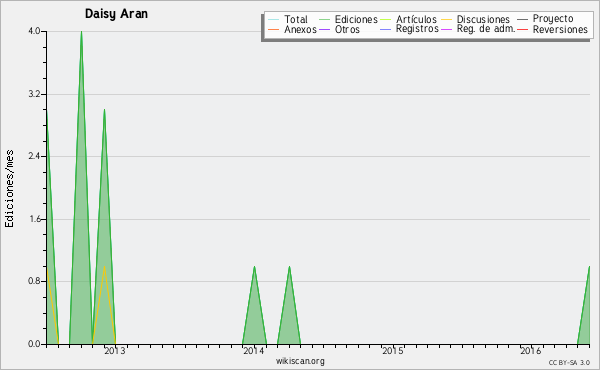
Task: Click the wikiscan.org source text
Action: [x=300, y=361]
